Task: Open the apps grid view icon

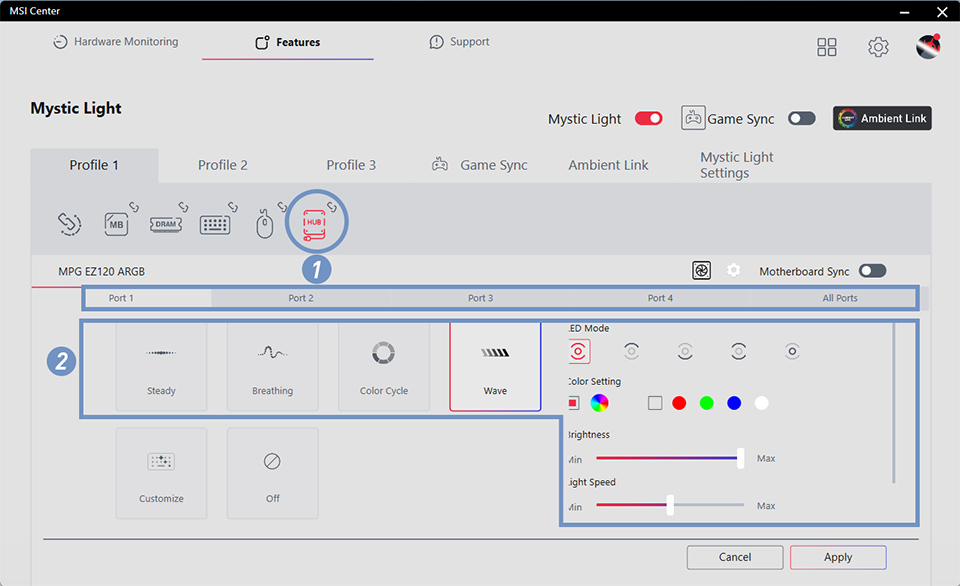Action: [827, 47]
